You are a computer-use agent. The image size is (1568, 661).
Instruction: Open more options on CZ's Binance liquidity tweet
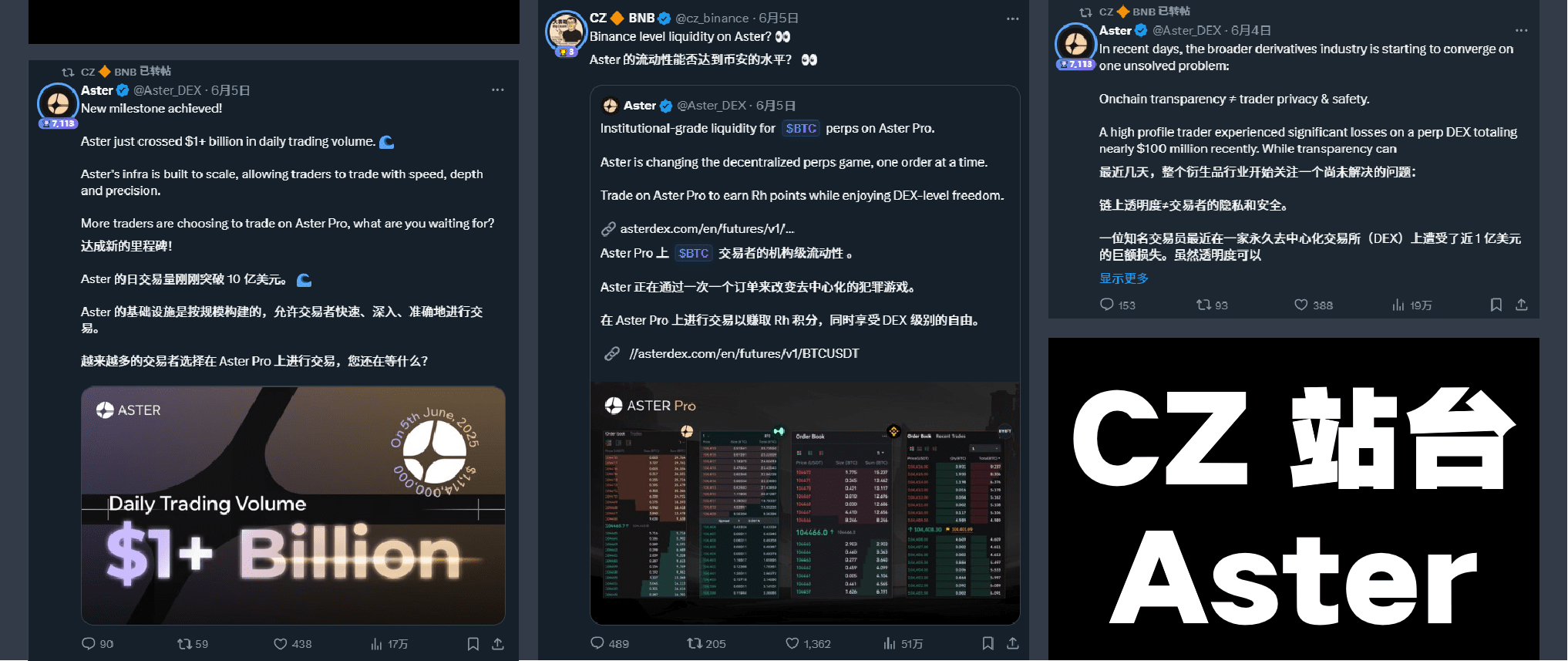[x=1013, y=19]
